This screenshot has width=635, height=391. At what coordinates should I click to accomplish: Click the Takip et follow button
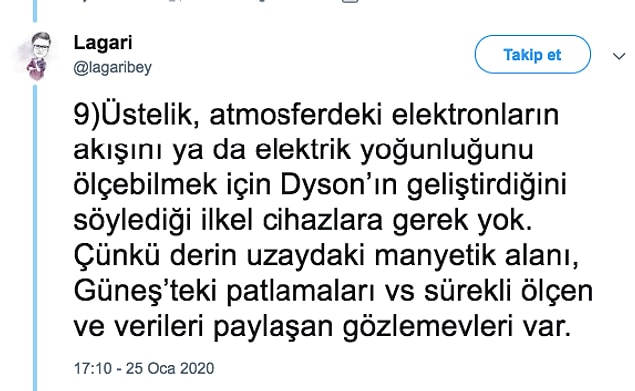[x=533, y=54]
